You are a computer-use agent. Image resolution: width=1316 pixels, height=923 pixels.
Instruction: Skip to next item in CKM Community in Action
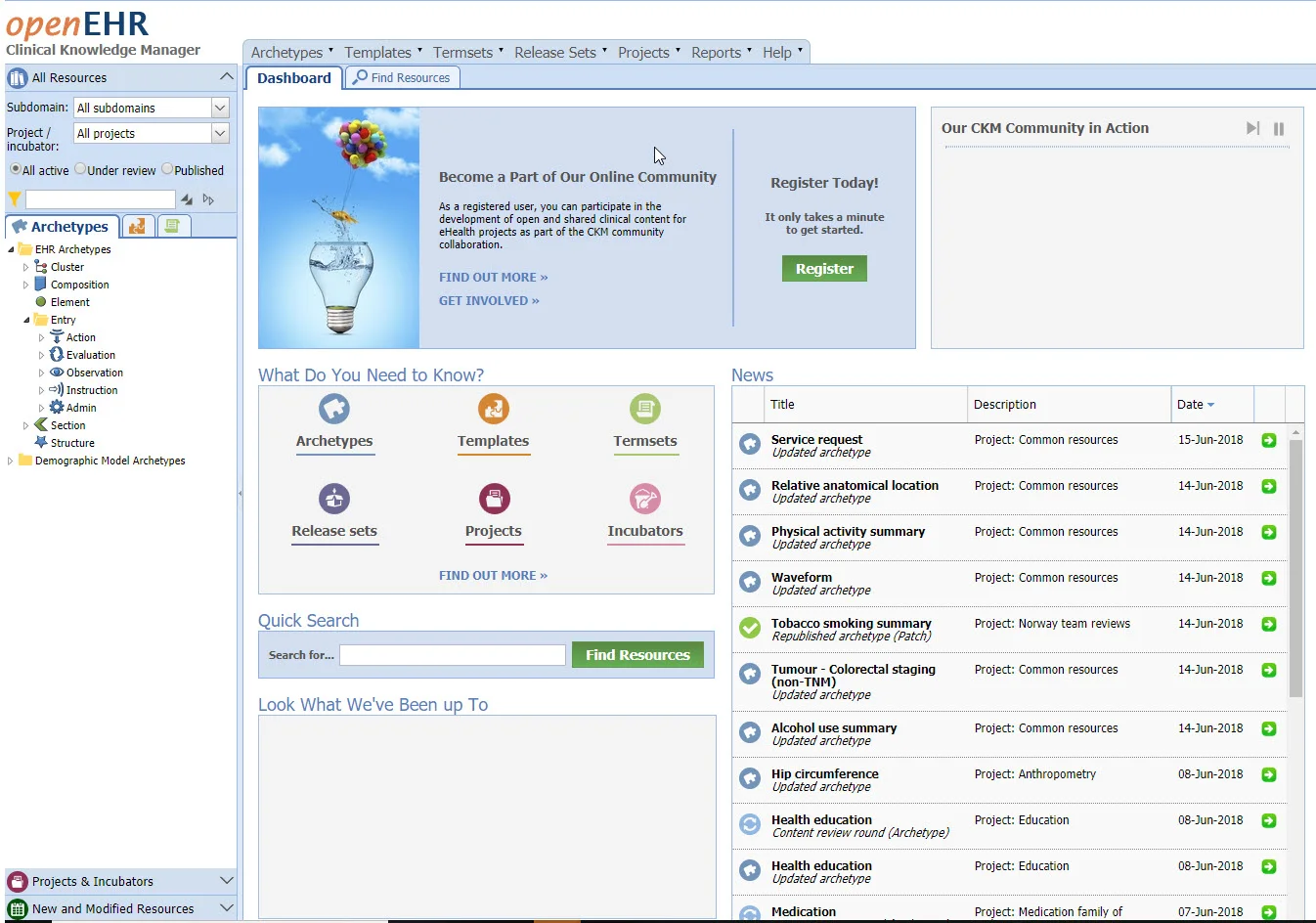coord(1252,128)
